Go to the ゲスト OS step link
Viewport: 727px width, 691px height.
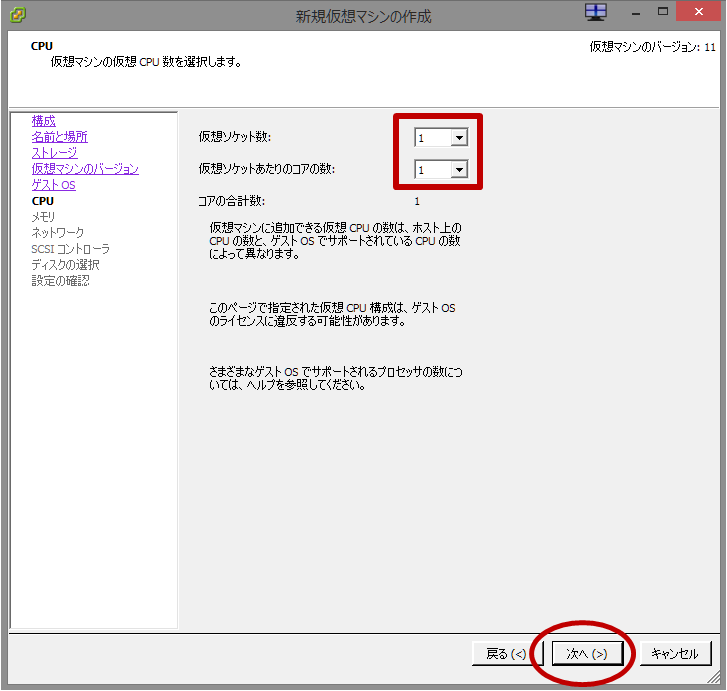click(53, 185)
